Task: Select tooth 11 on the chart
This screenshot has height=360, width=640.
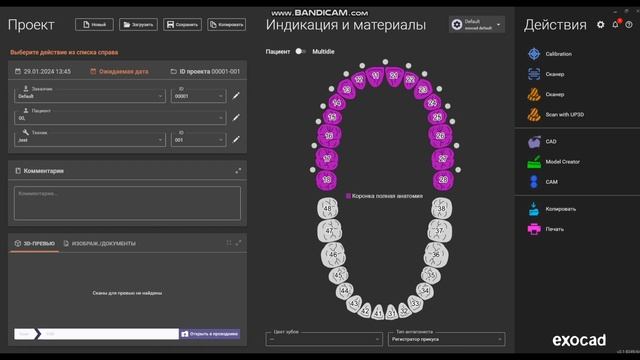Action: click(375, 76)
